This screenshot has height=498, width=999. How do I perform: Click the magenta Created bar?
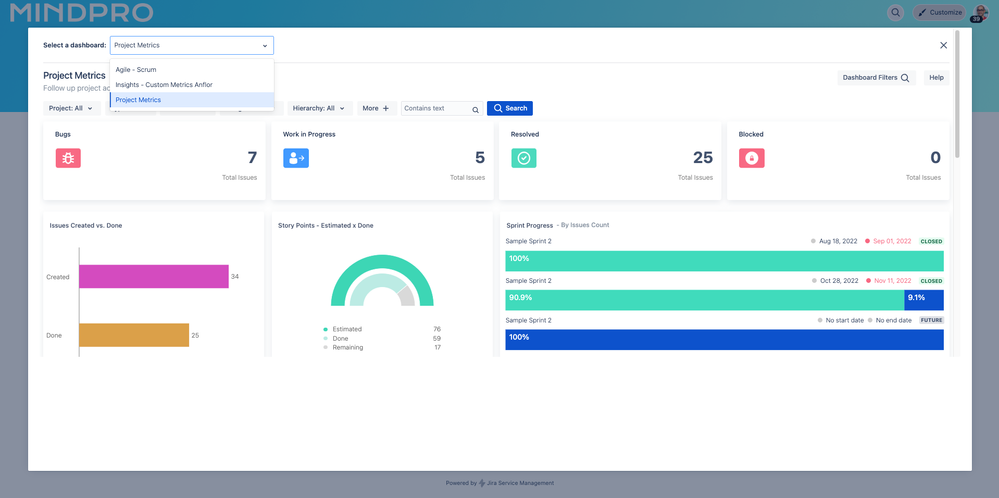[154, 276]
